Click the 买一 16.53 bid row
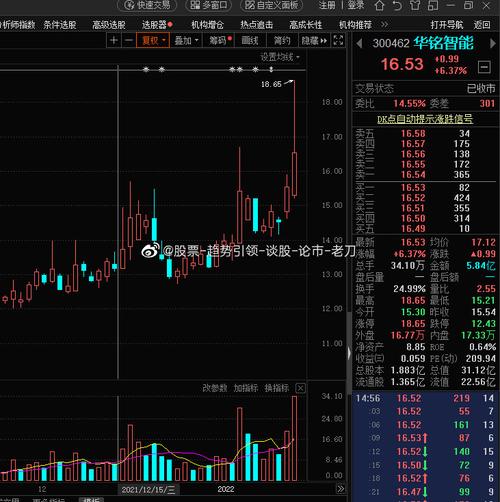The width and height of the screenshot is (500, 502). 425,188
